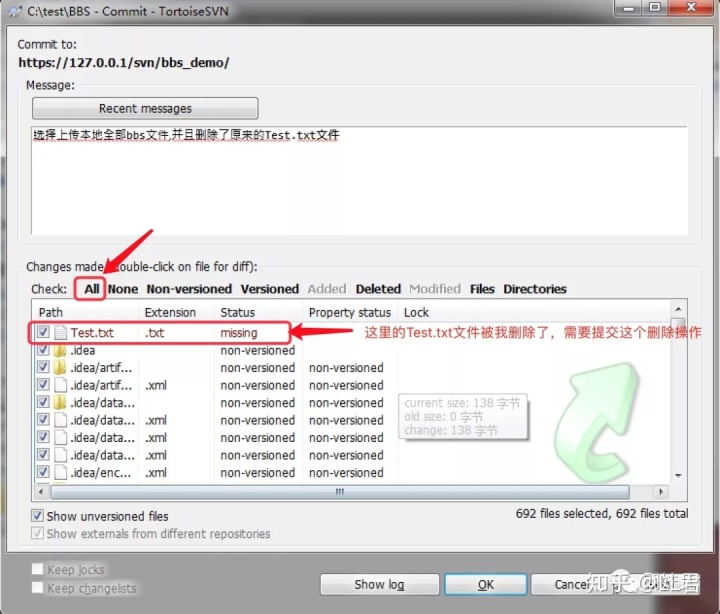The width and height of the screenshot is (720, 614).
Task: Toggle checkbox of .idea/artif... .xml row
Action: coord(43,384)
